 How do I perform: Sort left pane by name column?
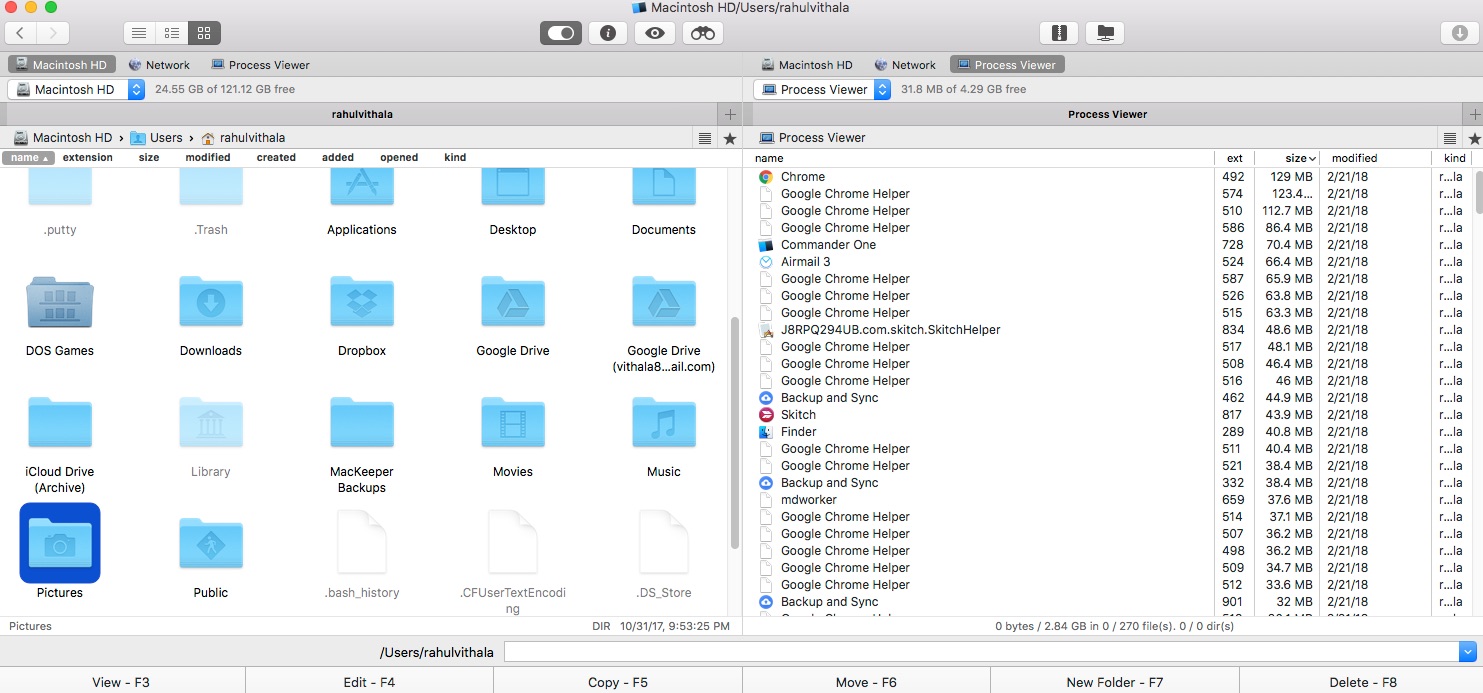coord(27,158)
